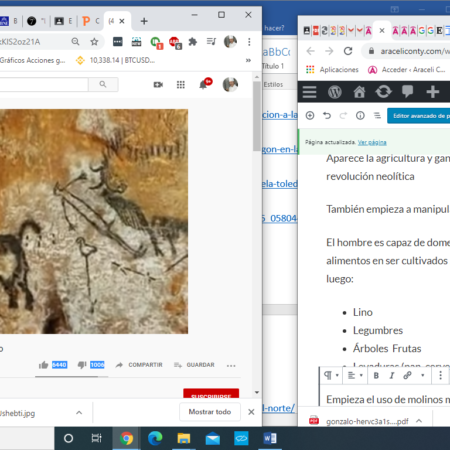Open text alignment dropdown

pos(355,376)
